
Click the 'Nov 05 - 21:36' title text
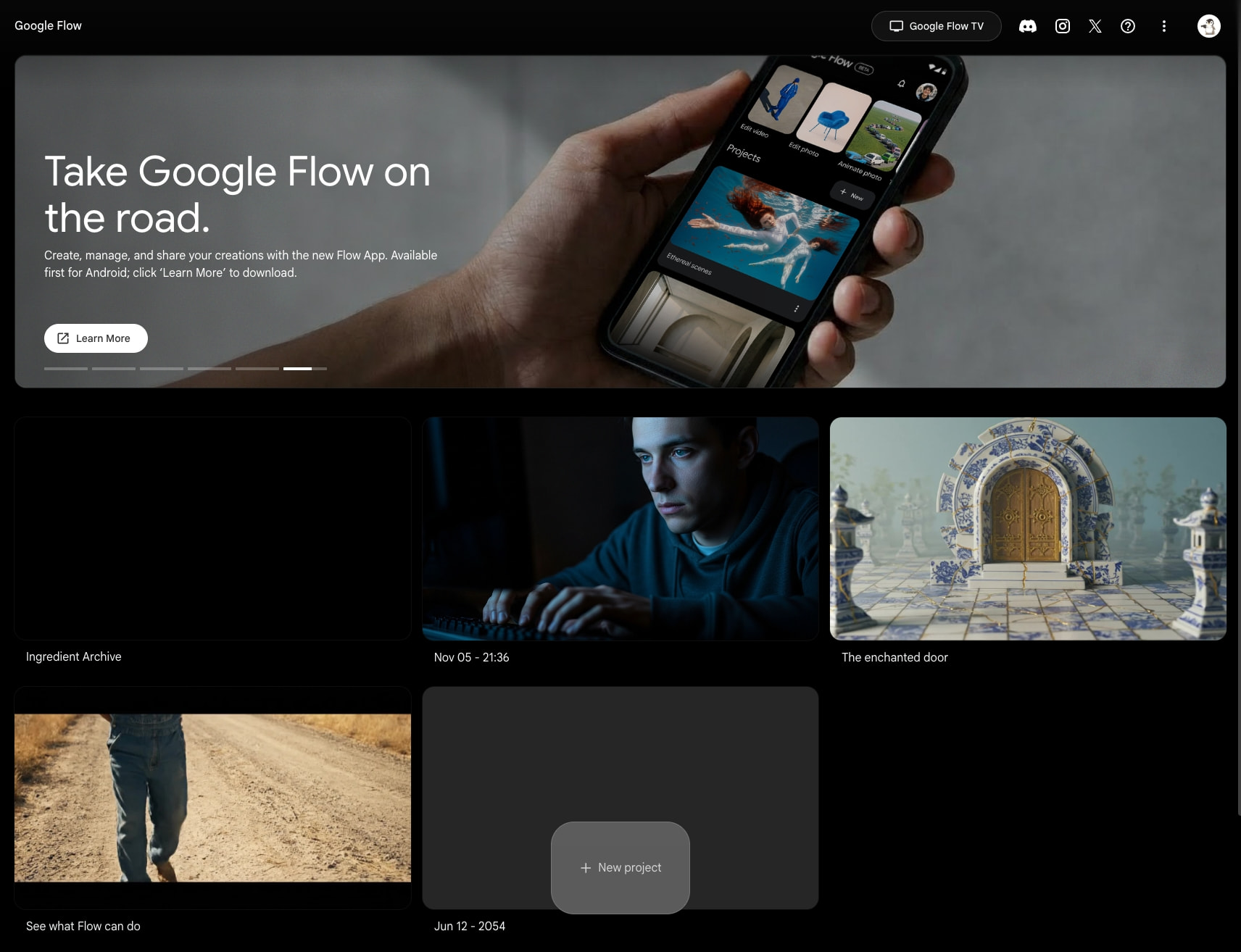(x=471, y=657)
